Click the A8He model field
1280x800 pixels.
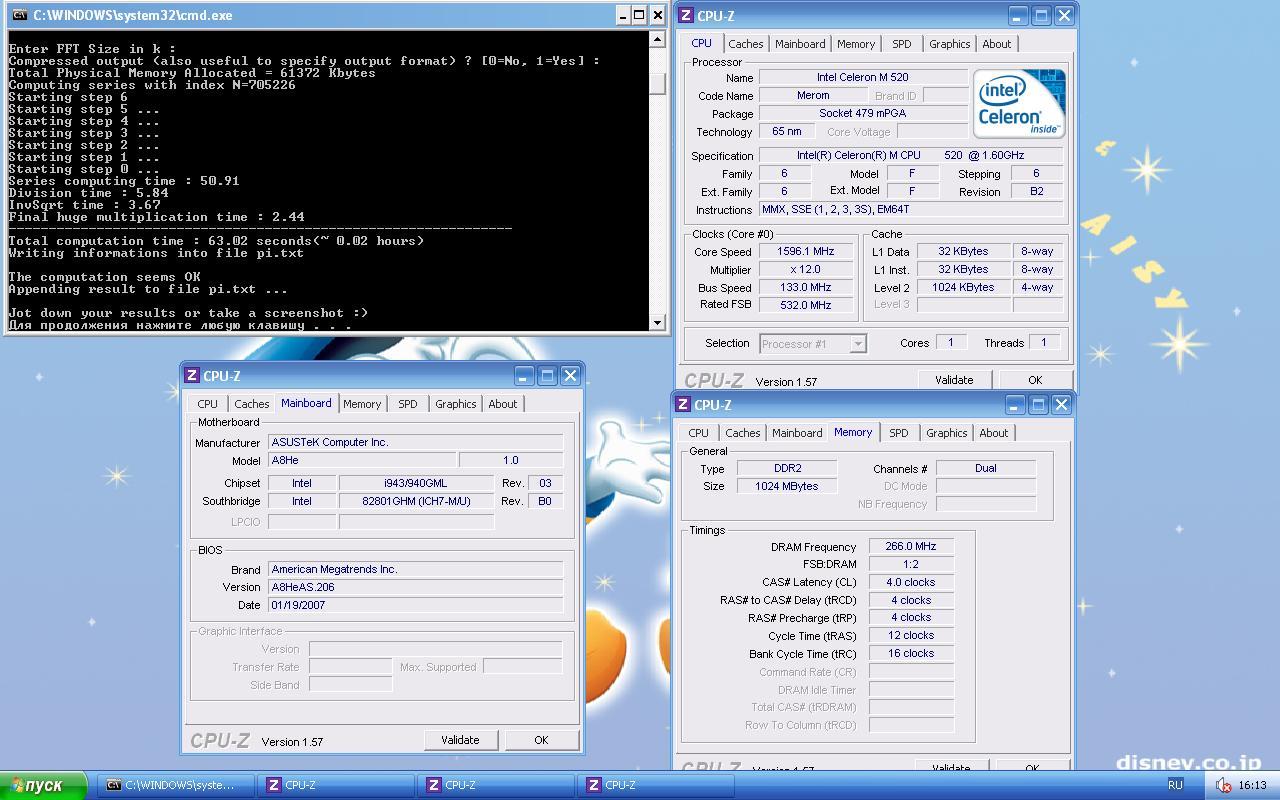tap(362, 460)
